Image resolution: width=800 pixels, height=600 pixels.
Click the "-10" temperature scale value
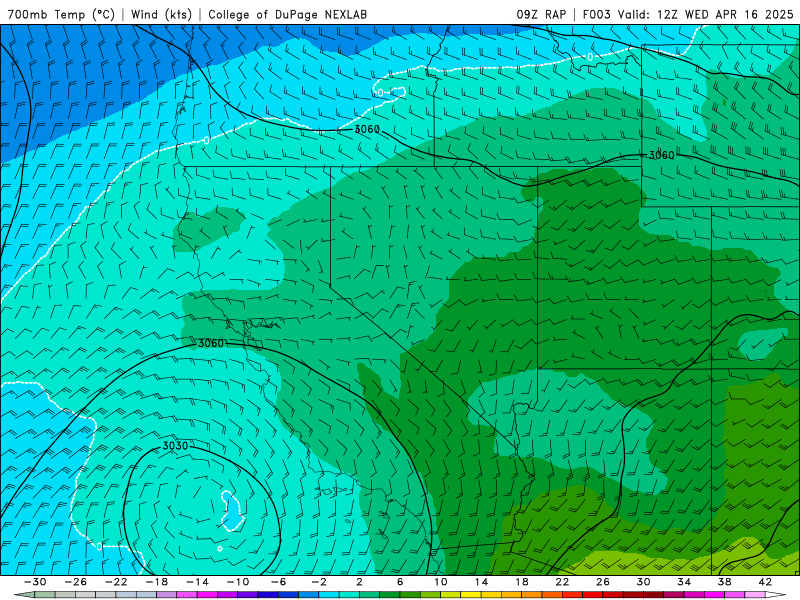coord(238,582)
